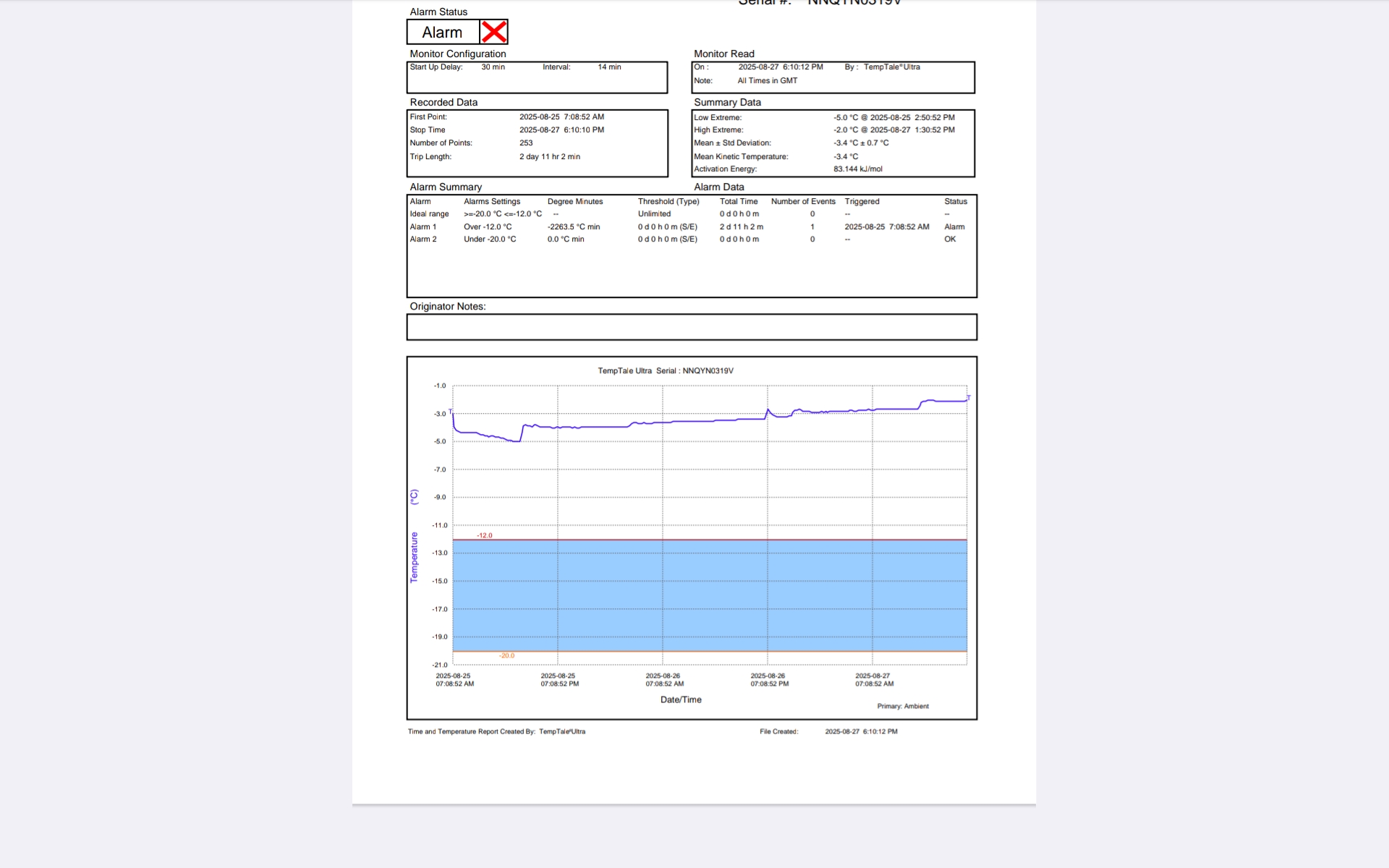Click the Primary: Ambient legend text
The height and width of the screenshot is (868, 1389).
902,706
